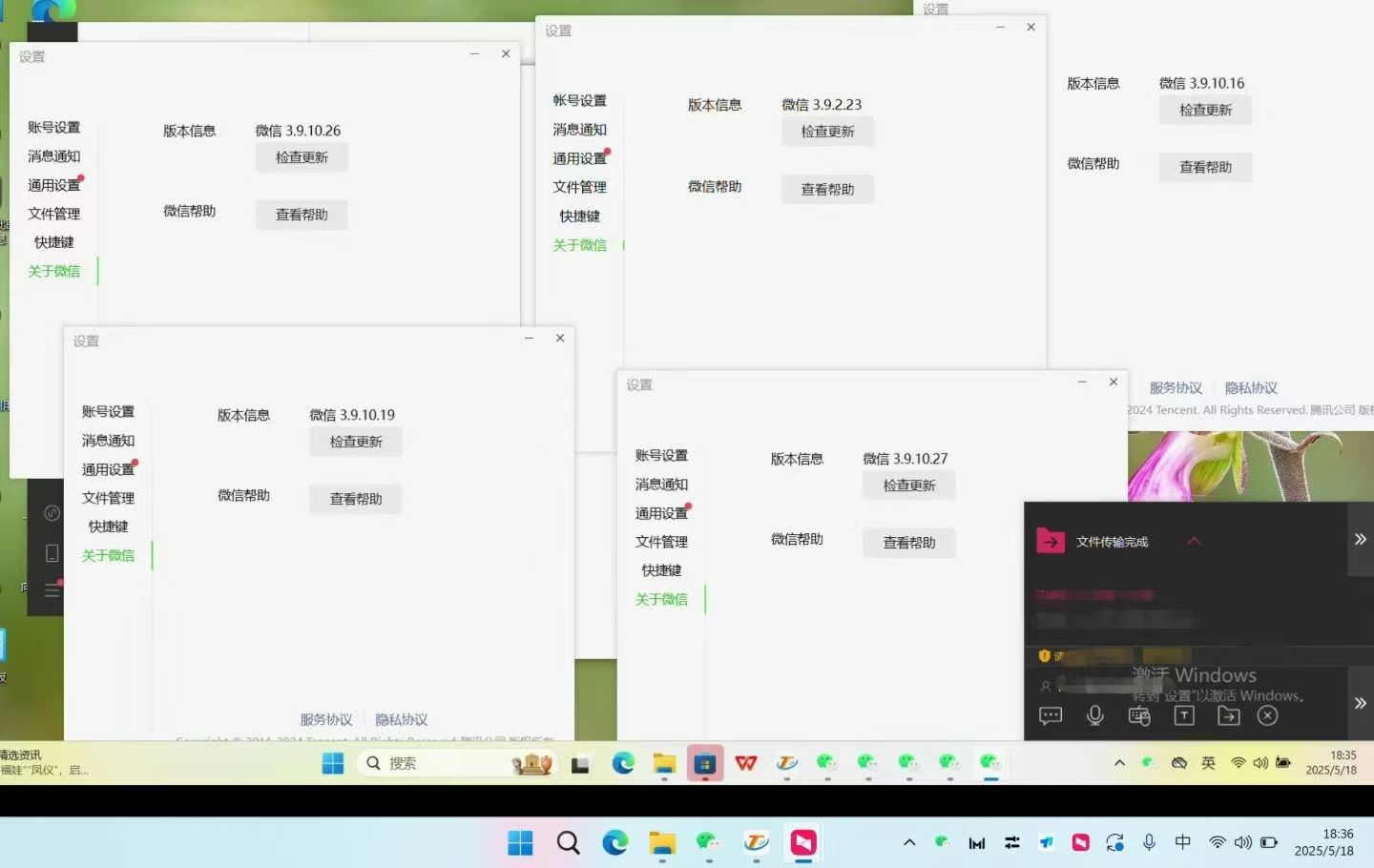
Task: Open Search magnifier on local taskbar
Action: (x=568, y=843)
